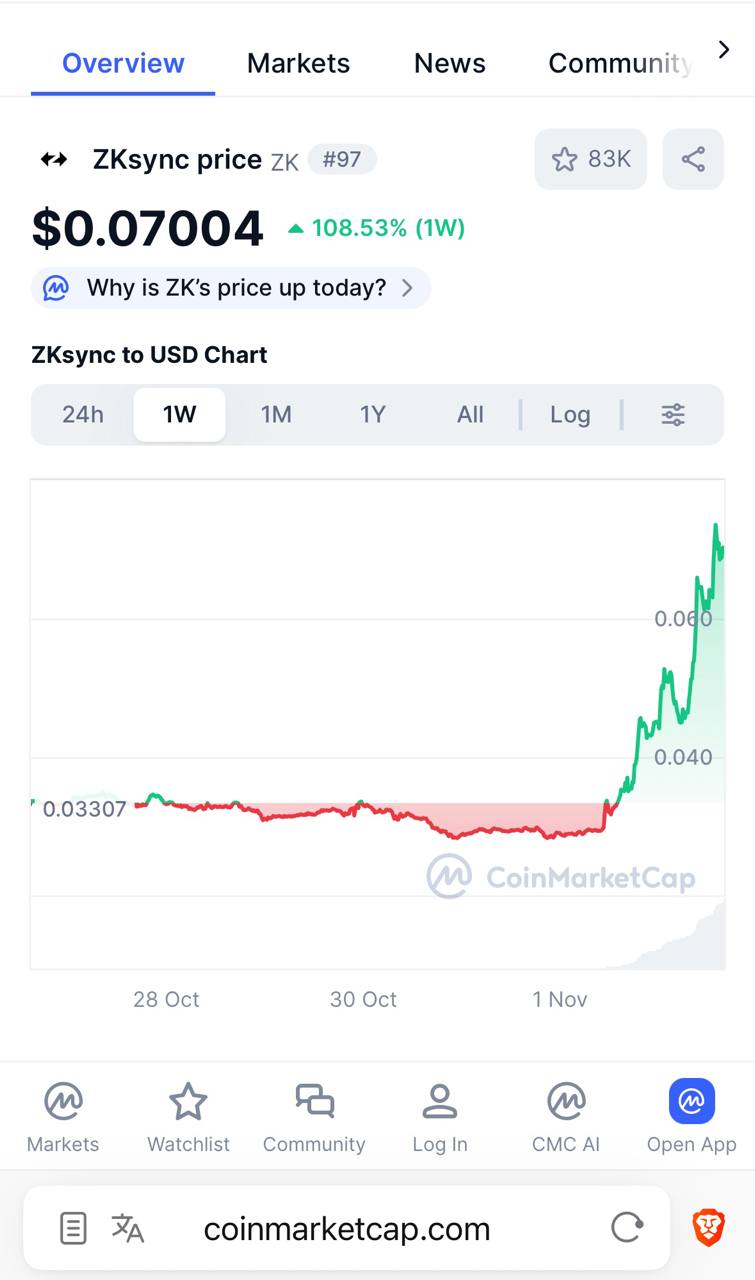
Task: Tap the Open App button
Action: [x=691, y=1117]
